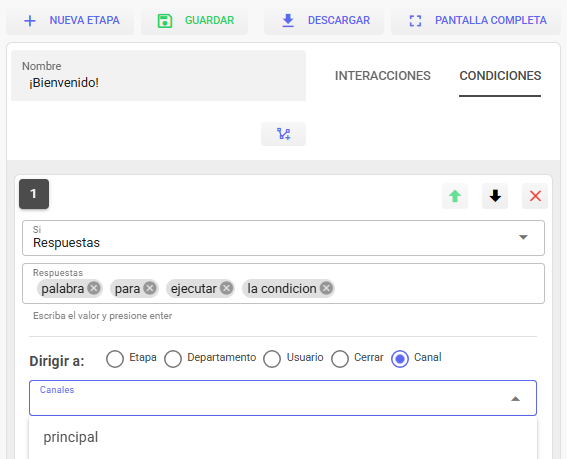Select the Departamento radio option

pyautogui.click(x=173, y=359)
